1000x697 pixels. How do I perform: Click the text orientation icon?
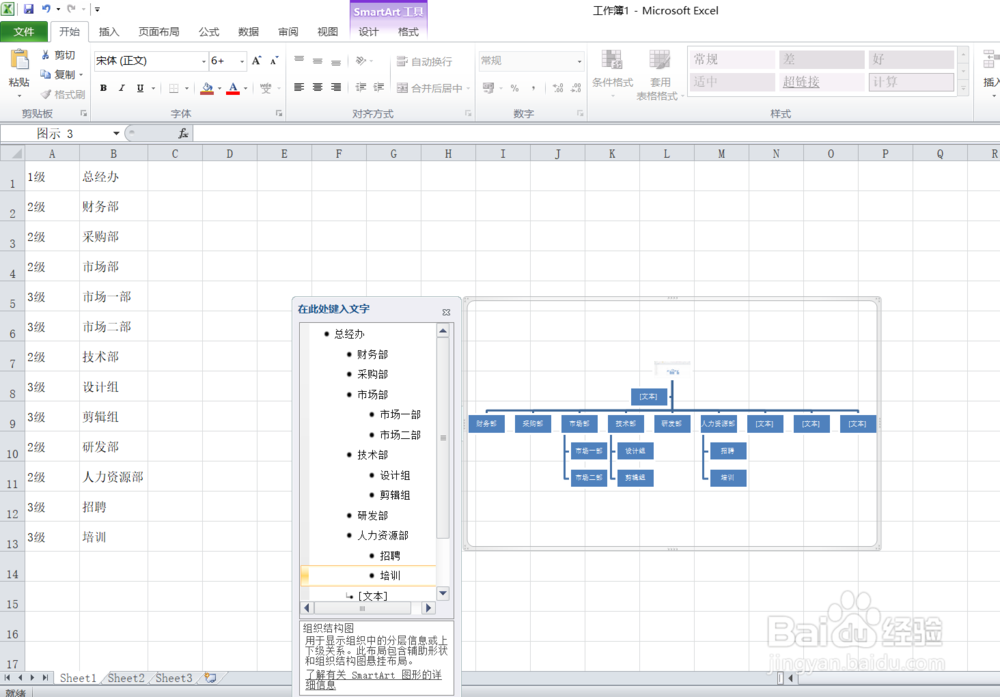361,61
